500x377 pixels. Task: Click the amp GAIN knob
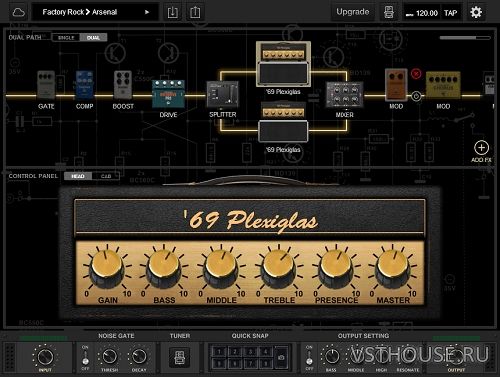(107, 269)
